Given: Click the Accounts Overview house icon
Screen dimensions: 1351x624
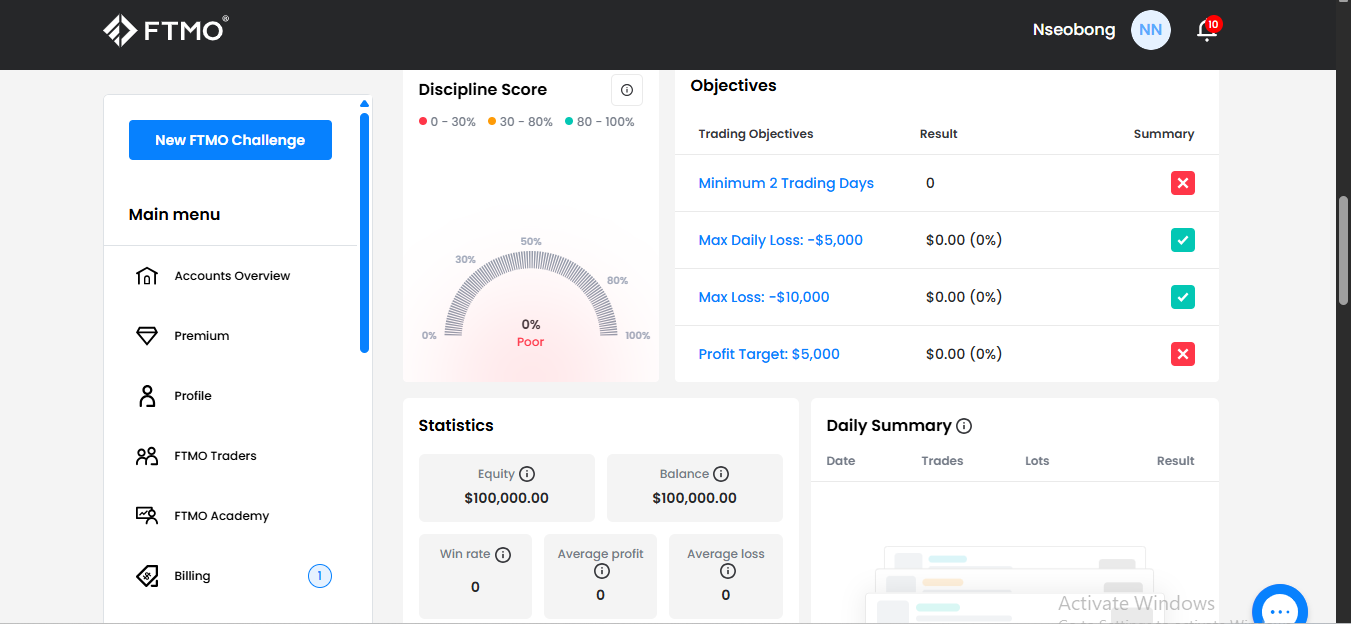Looking at the screenshot, I should pos(147,276).
